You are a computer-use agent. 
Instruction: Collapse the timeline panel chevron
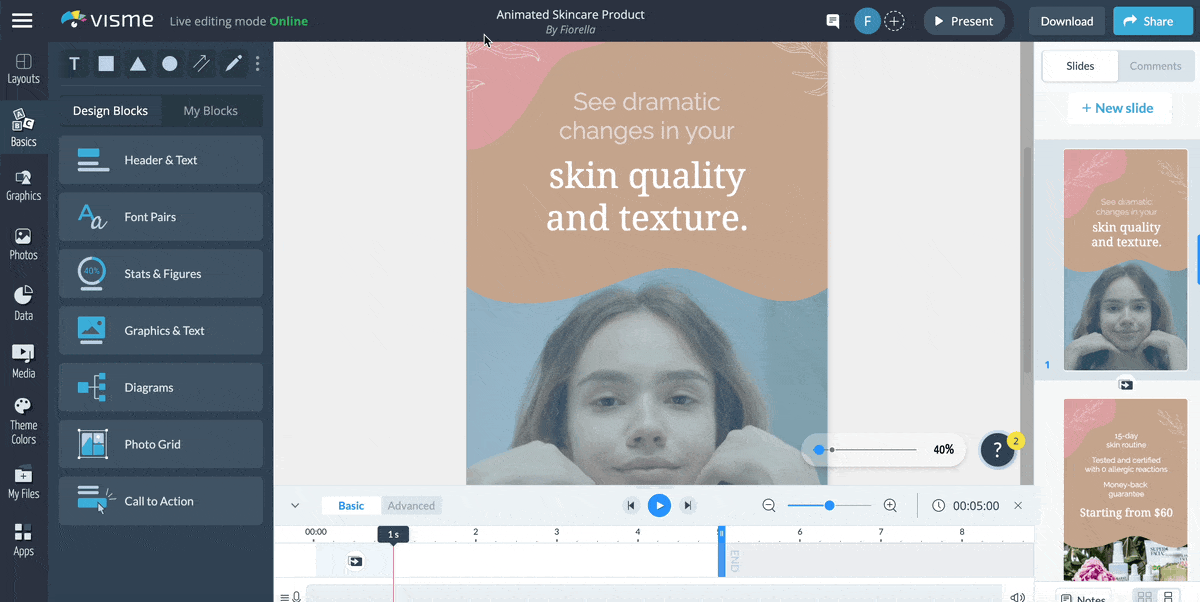[295, 506]
